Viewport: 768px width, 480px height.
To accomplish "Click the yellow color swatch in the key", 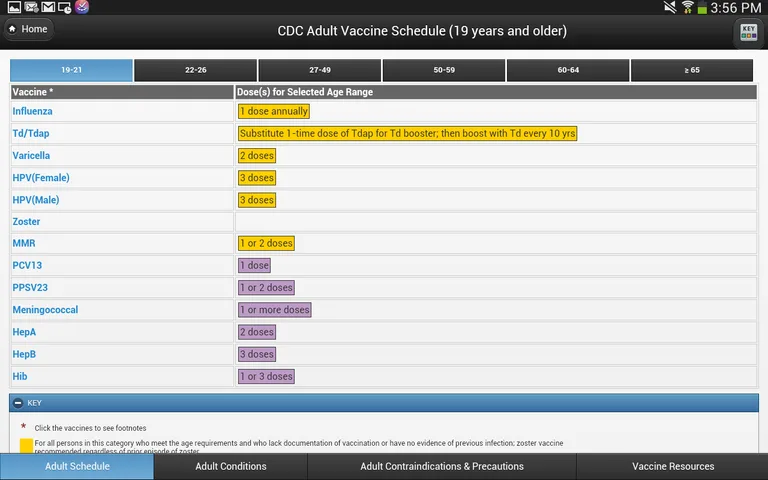I will click(x=26, y=446).
